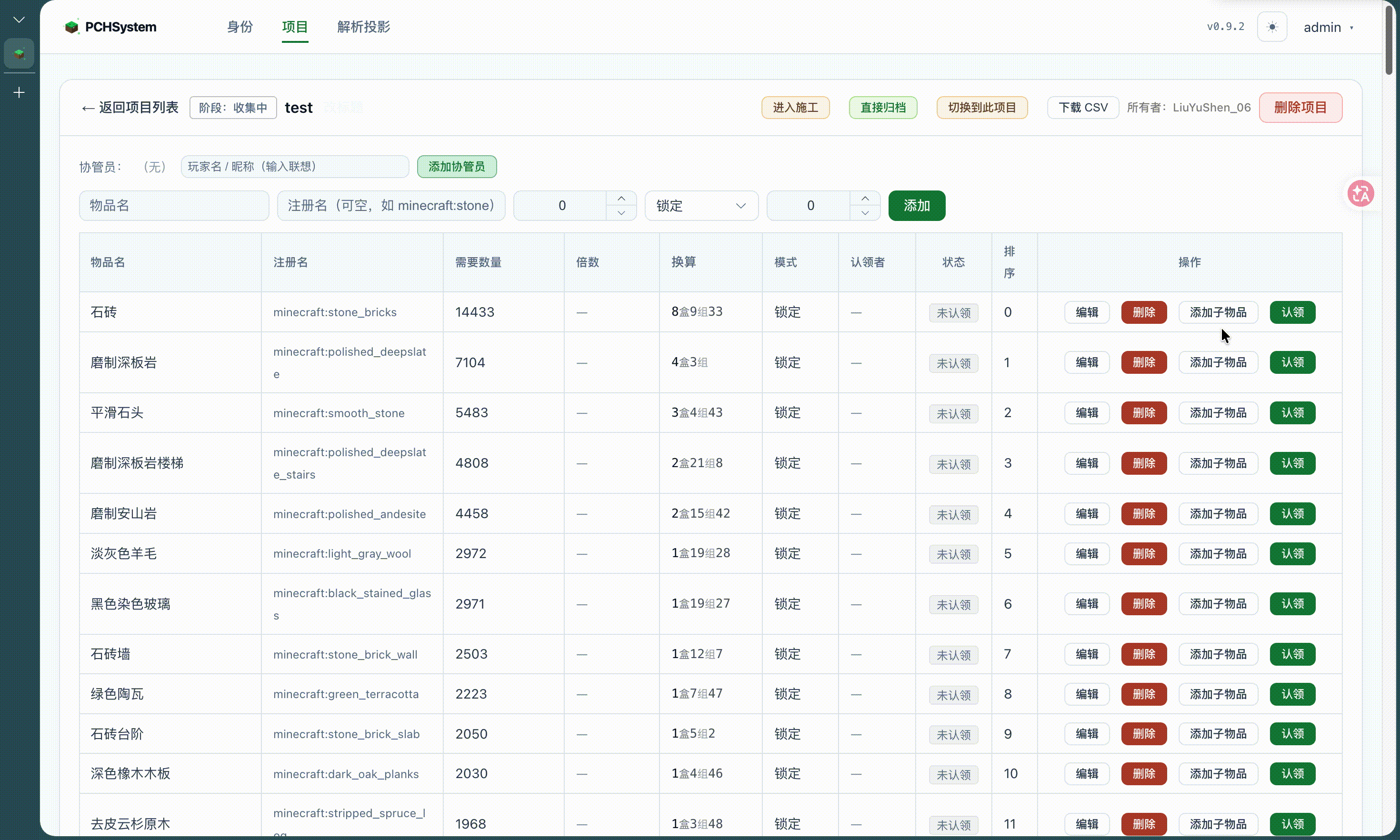
Task: Click the second number field showing 0
Action: pos(810,205)
